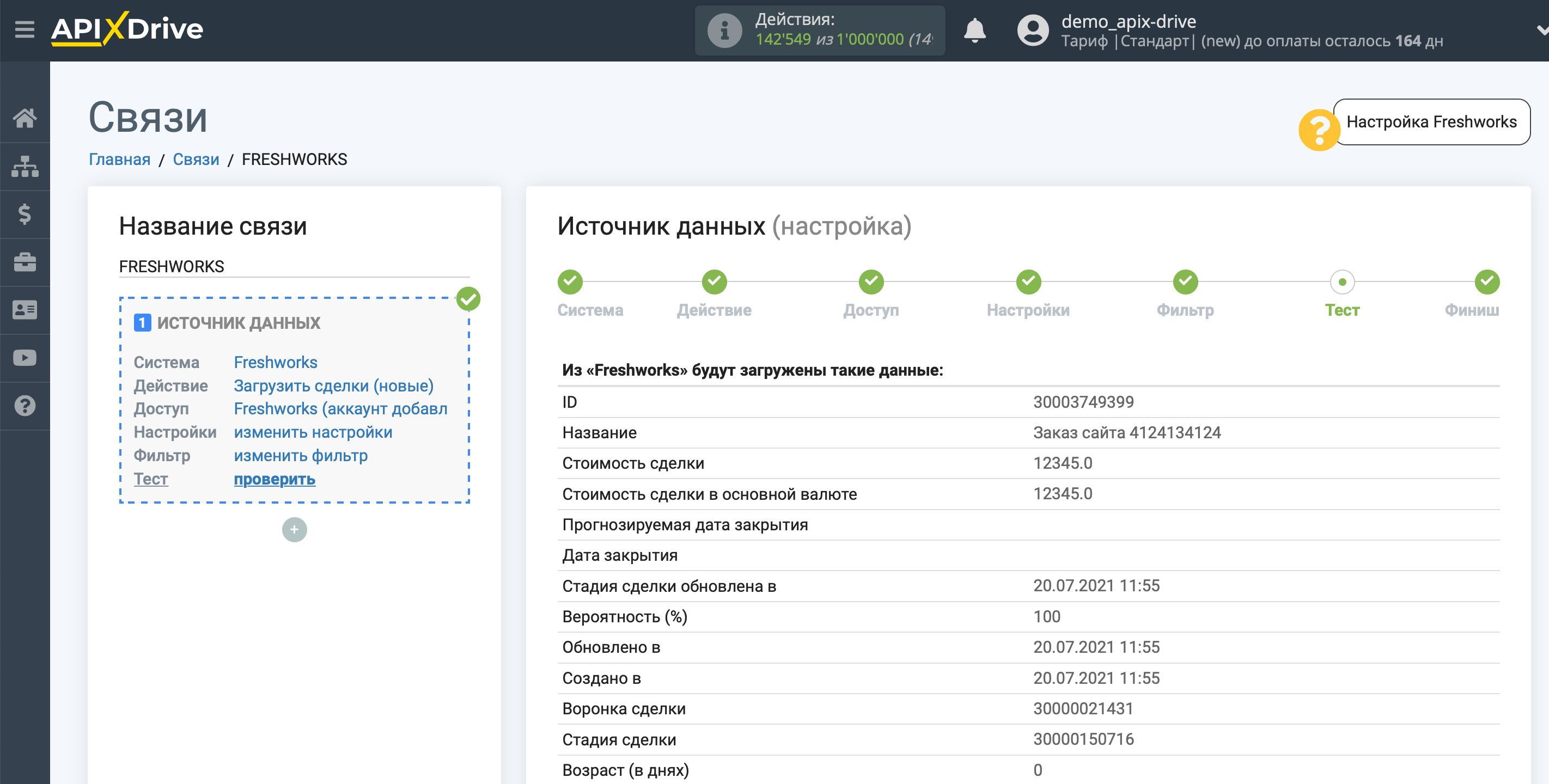Open notifications bell
Viewport: 1549px width, 784px height.
pos(974,30)
